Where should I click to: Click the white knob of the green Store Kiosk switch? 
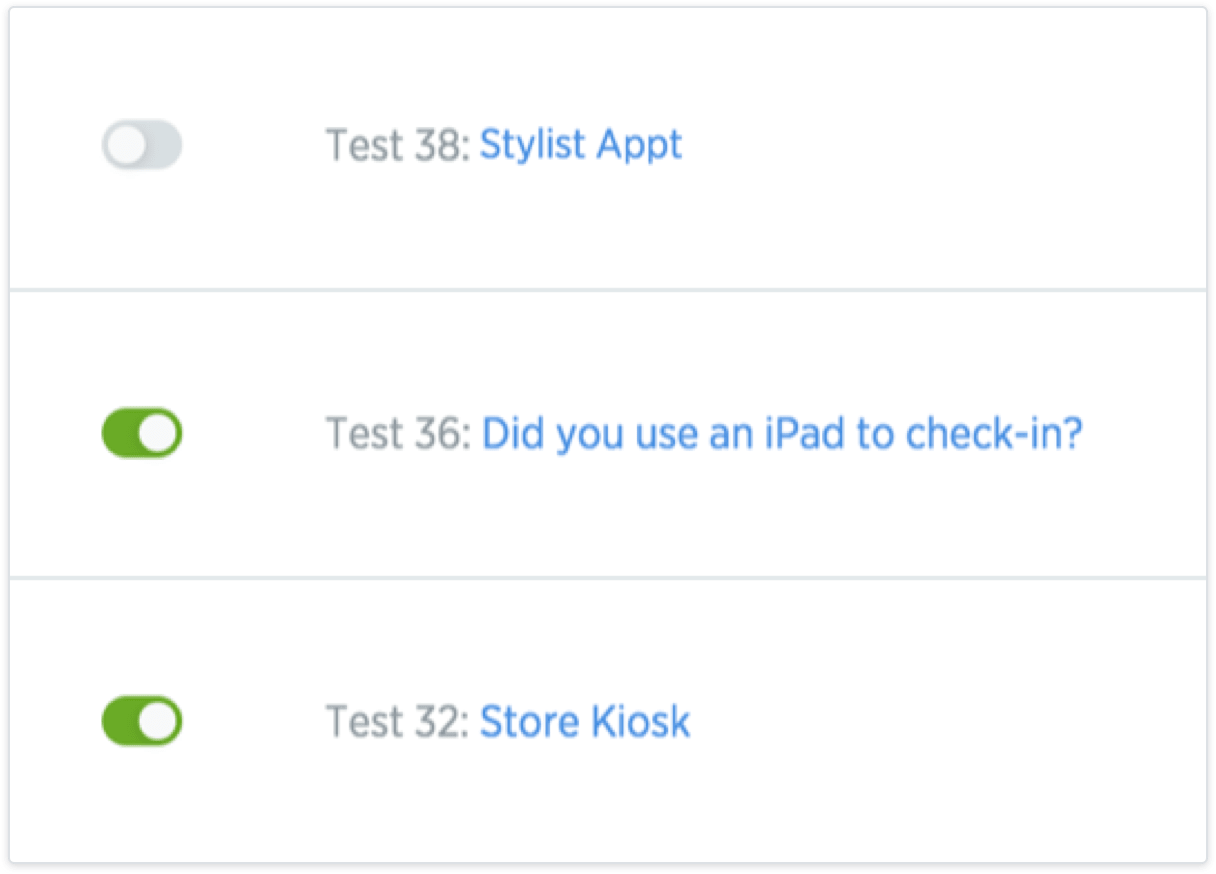click(159, 721)
